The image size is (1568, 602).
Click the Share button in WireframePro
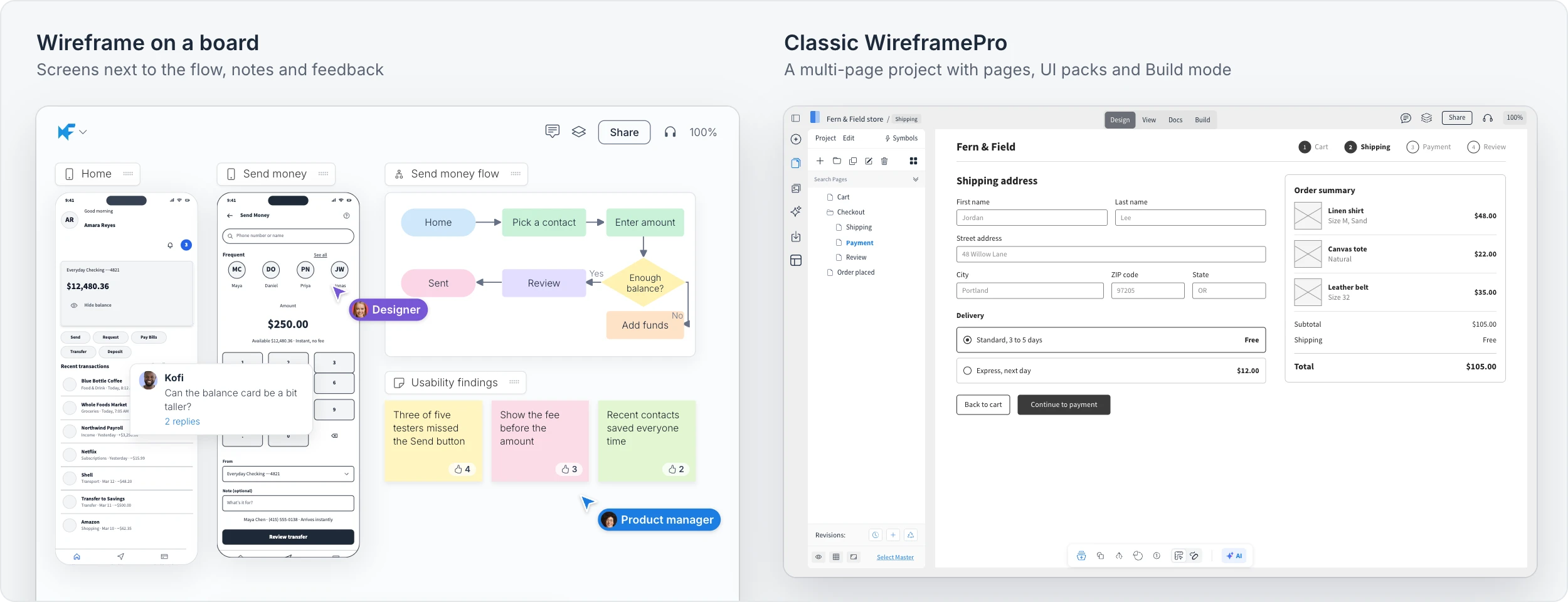pyautogui.click(x=1457, y=117)
